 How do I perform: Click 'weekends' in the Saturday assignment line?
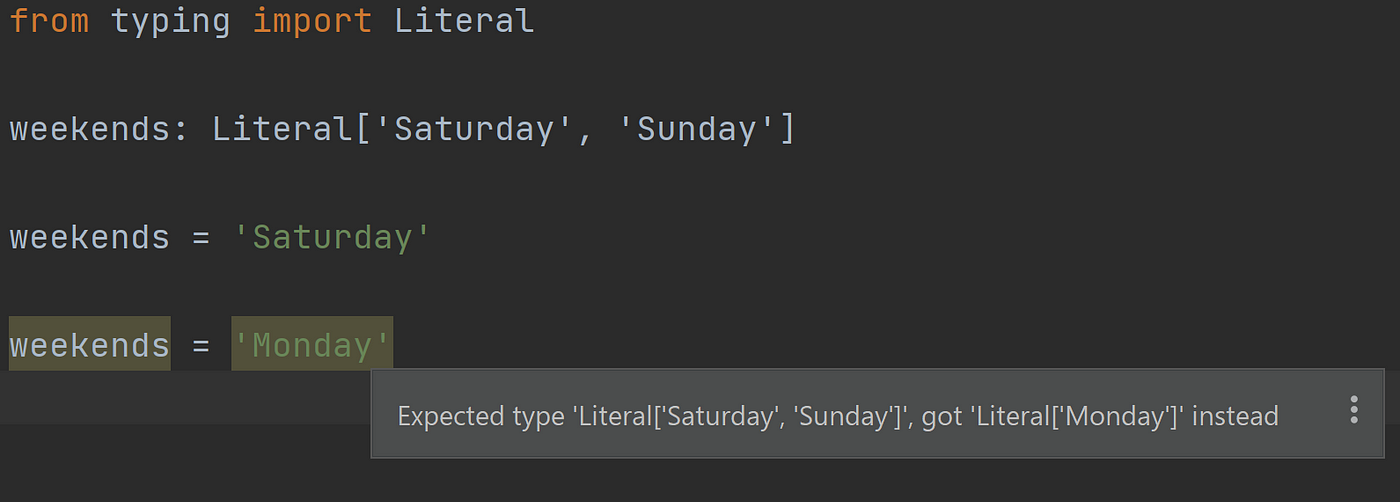point(89,237)
